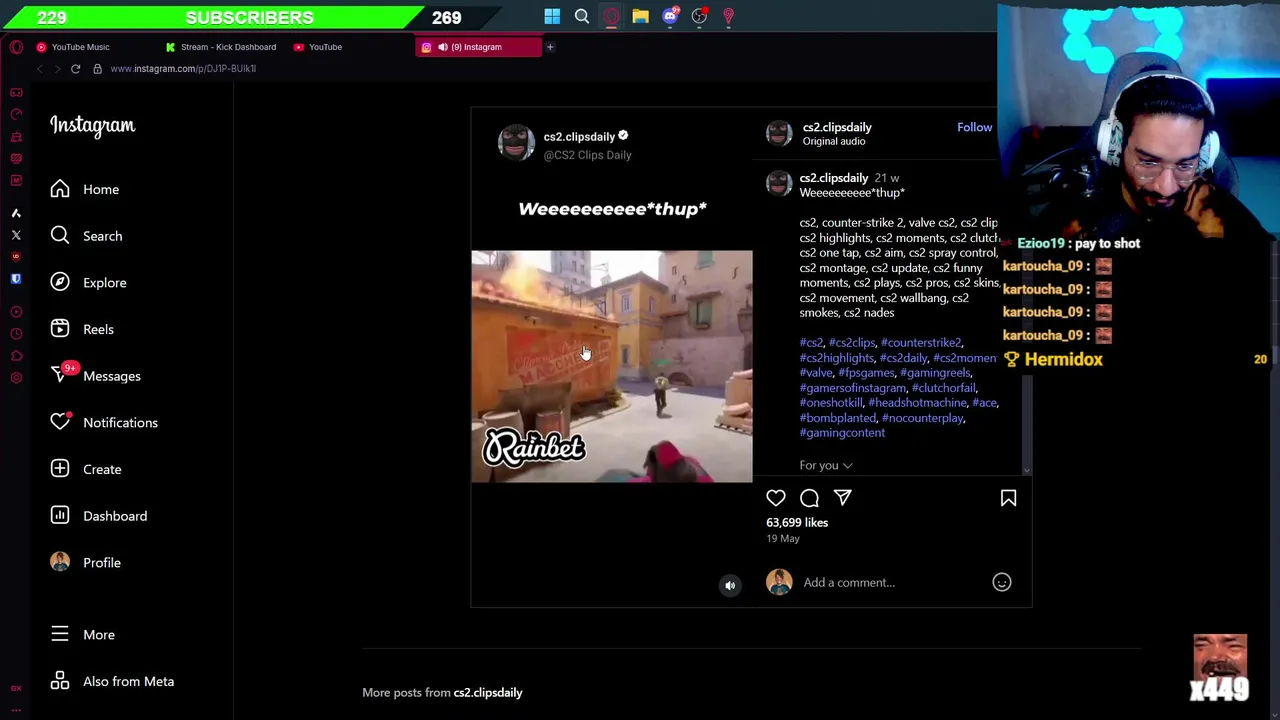
Task: Expand the For you dropdown
Action: tap(826, 465)
